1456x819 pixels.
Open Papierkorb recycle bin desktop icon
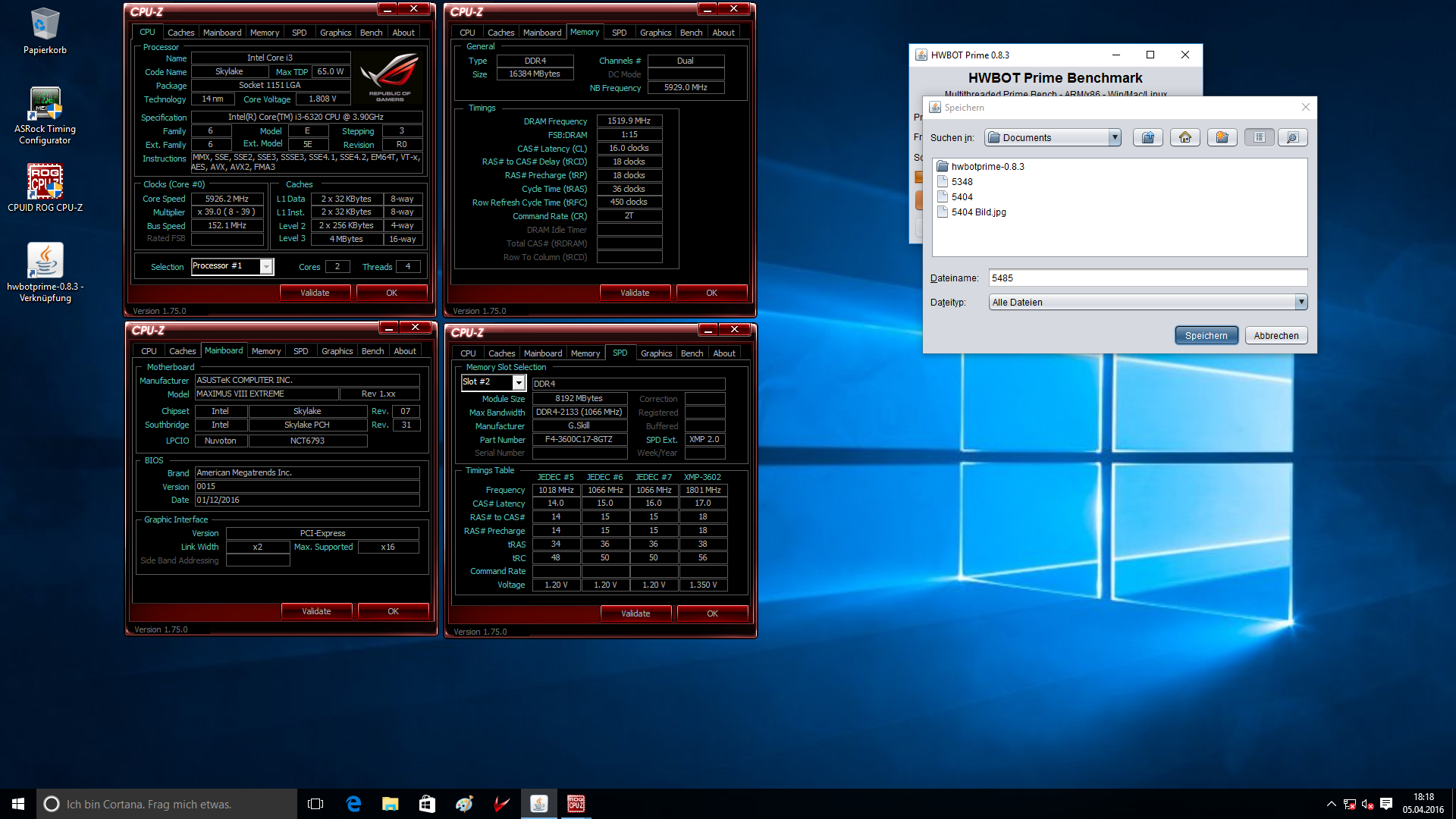point(45,32)
